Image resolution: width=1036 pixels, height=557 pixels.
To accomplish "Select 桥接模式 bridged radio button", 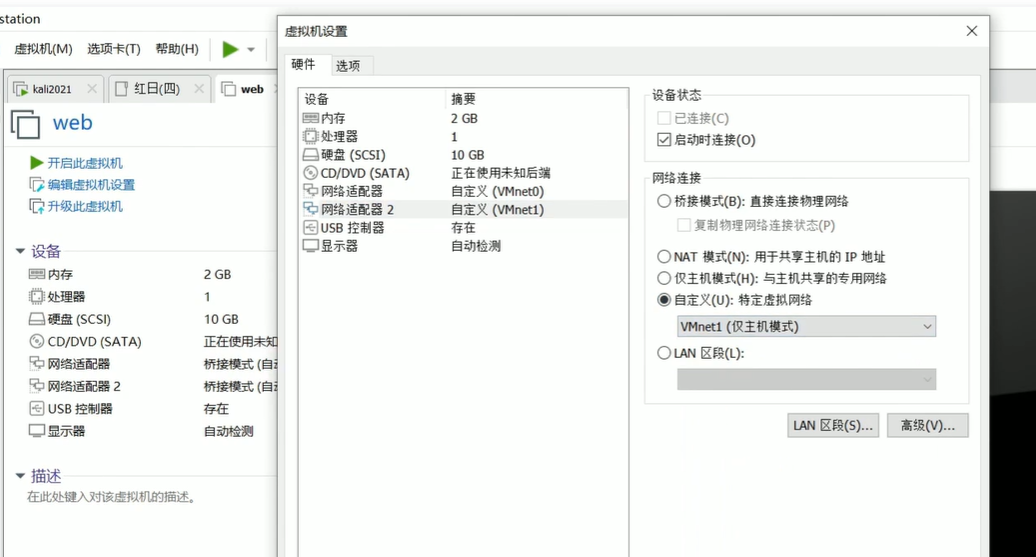I will (x=664, y=201).
